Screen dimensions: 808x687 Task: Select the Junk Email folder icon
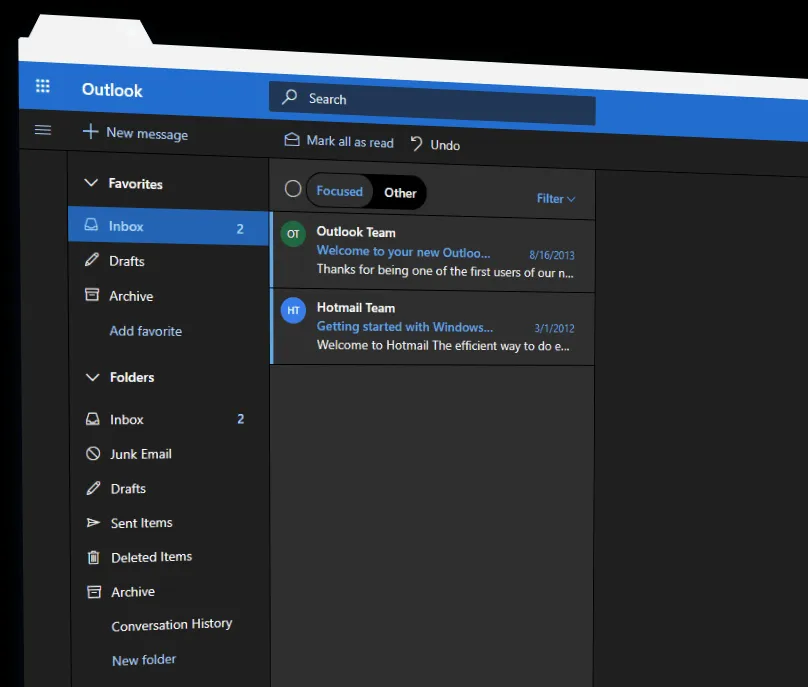(x=91, y=454)
